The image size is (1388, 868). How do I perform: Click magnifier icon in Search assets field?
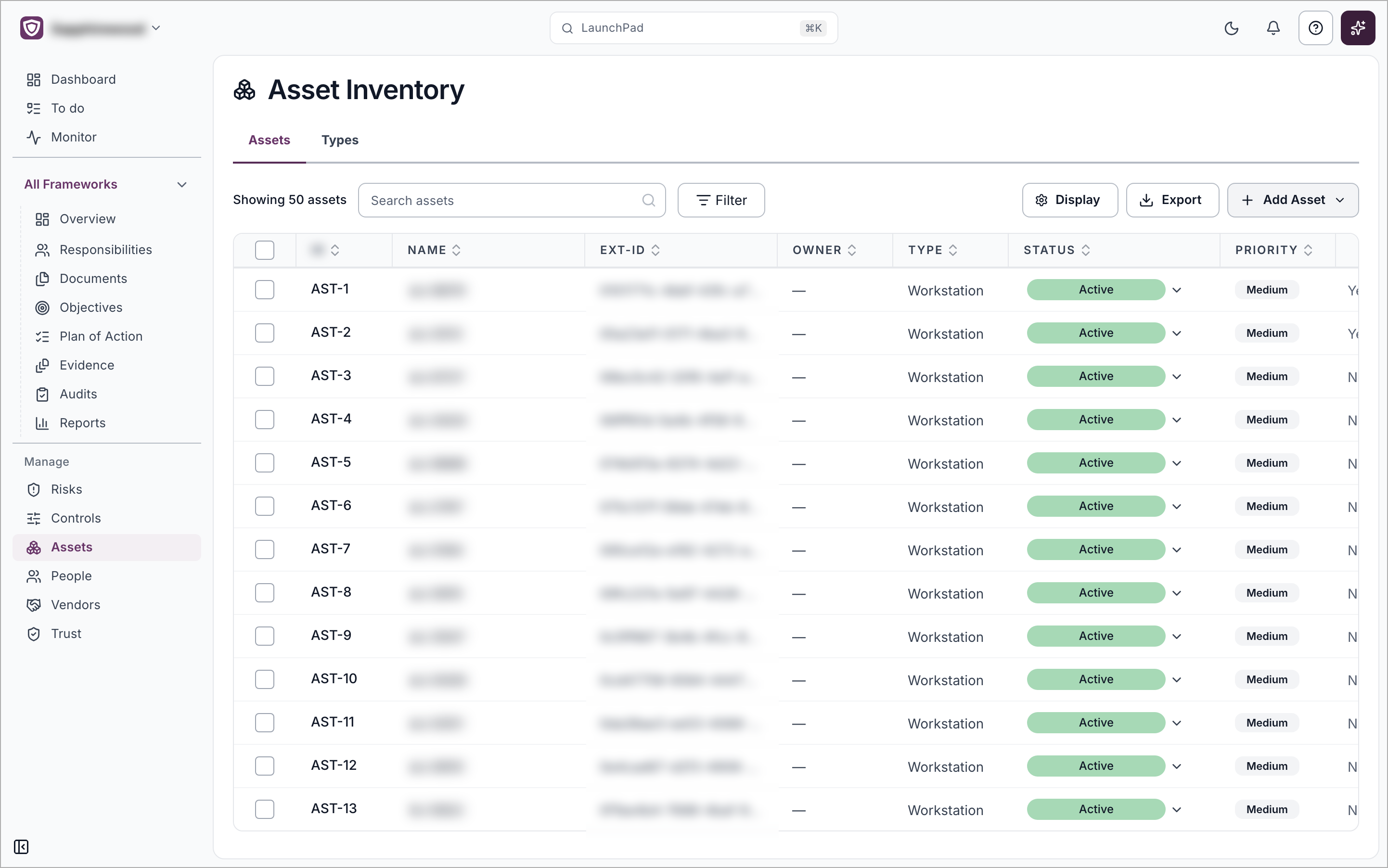(x=648, y=200)
